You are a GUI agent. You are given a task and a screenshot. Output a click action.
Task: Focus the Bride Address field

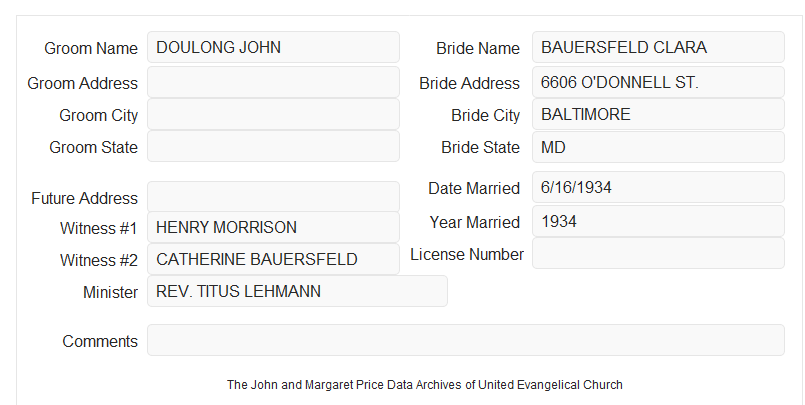[658, 82]
